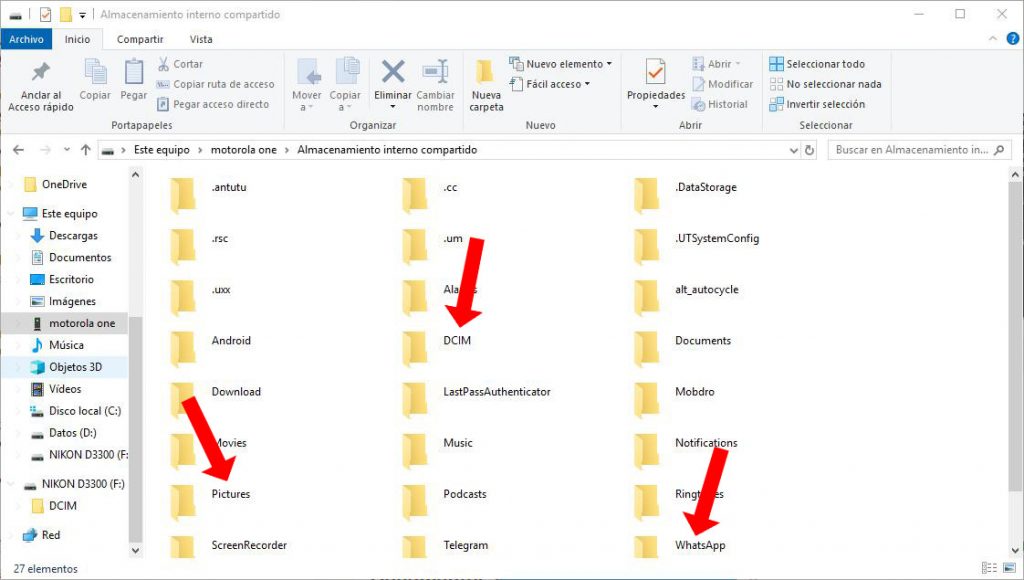
Task: Expand the Fácil acceso dropdown
Action: (550, 84)
